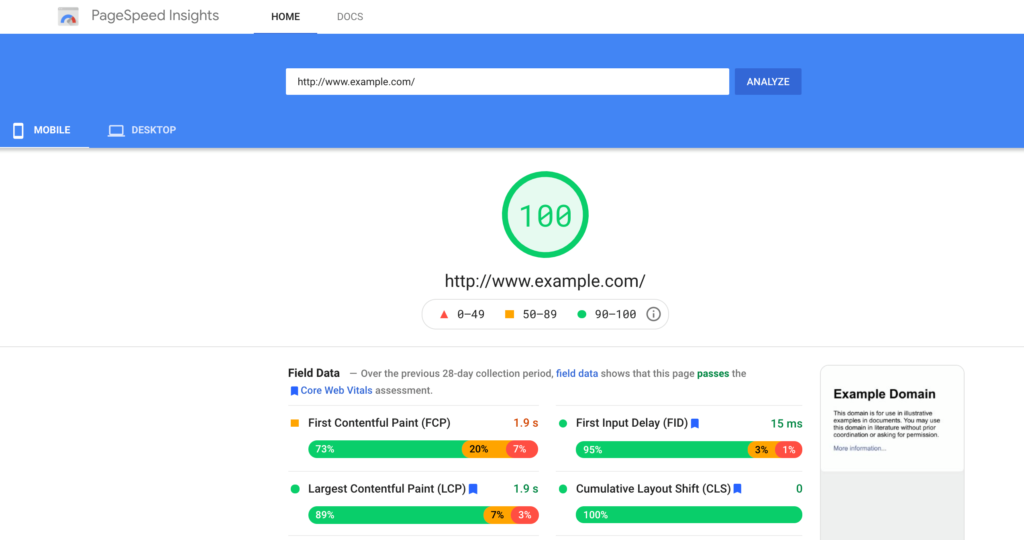The width and height of the screenshot is (1024, 540).
Task: Click the First Contentful Paint (FCP) label
Action: [379, 423]
